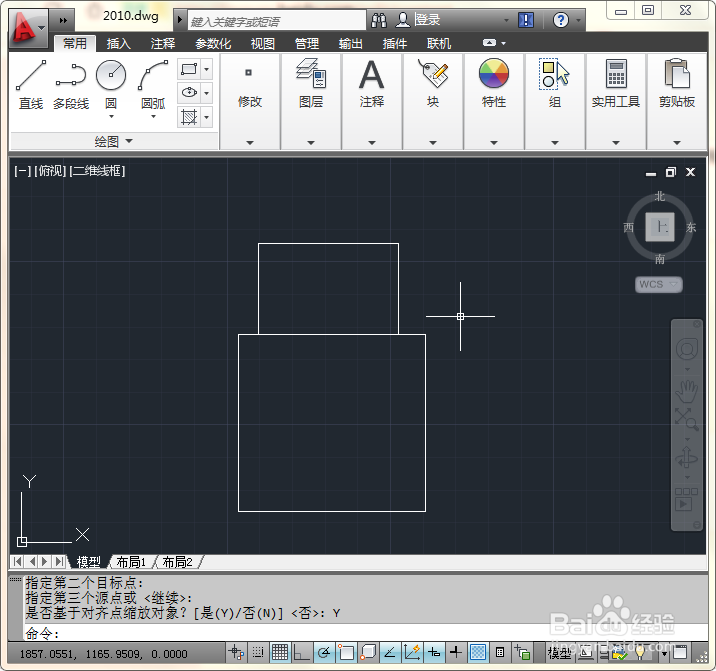Switch to the 布局1 layout tab
The image size is (716, 671).
(131, 562)
